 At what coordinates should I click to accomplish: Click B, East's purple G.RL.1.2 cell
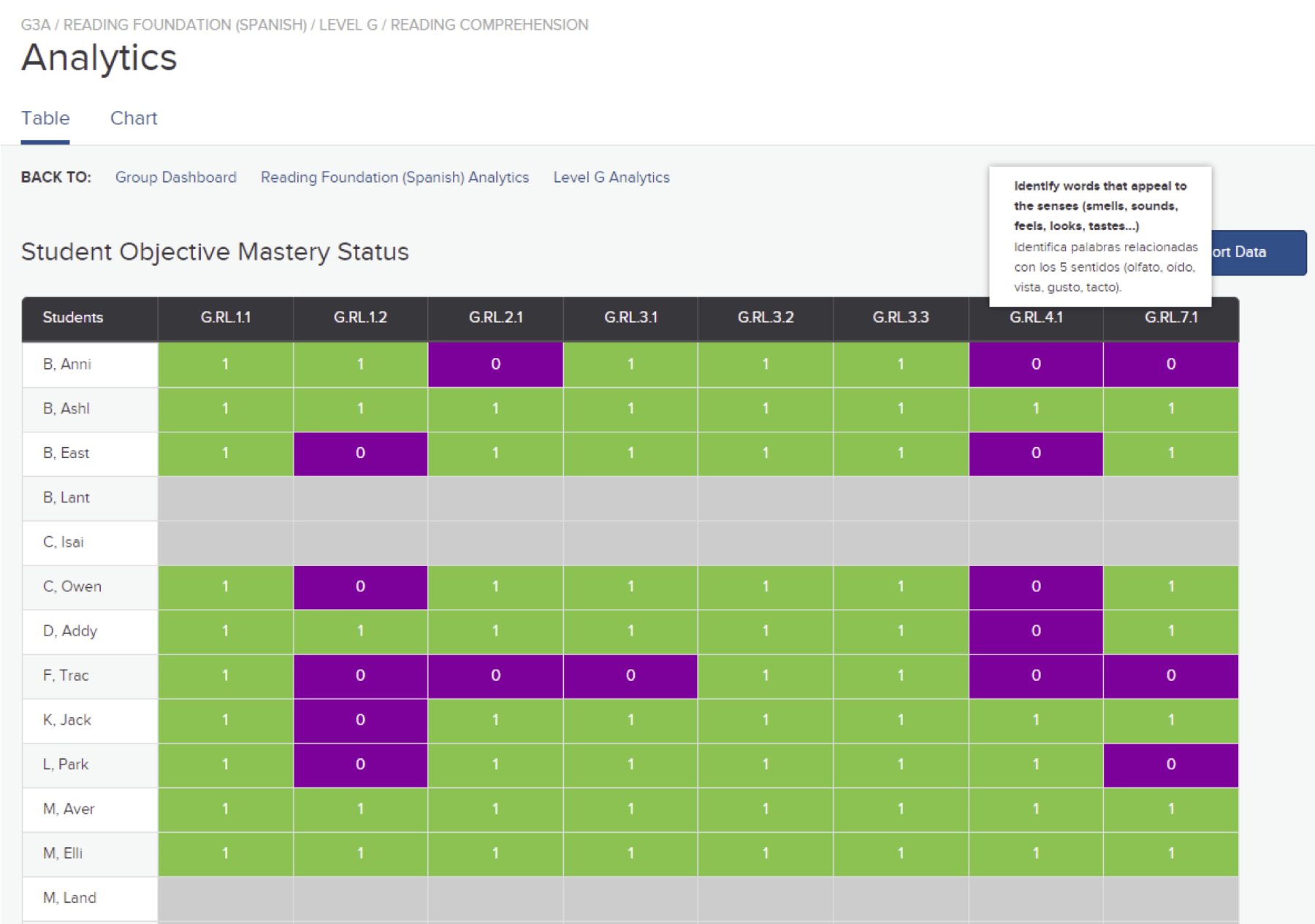(360, 454)
